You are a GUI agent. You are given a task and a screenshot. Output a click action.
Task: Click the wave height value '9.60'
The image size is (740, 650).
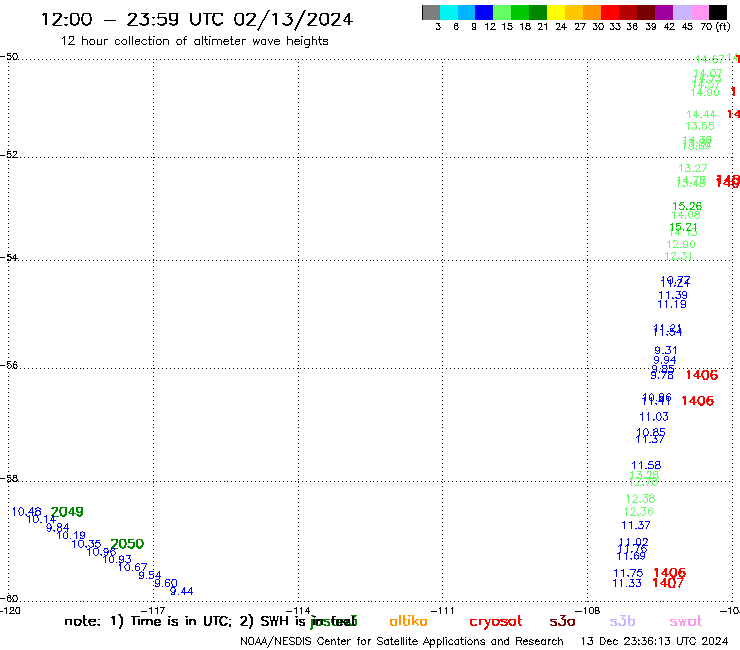point(166,583)
